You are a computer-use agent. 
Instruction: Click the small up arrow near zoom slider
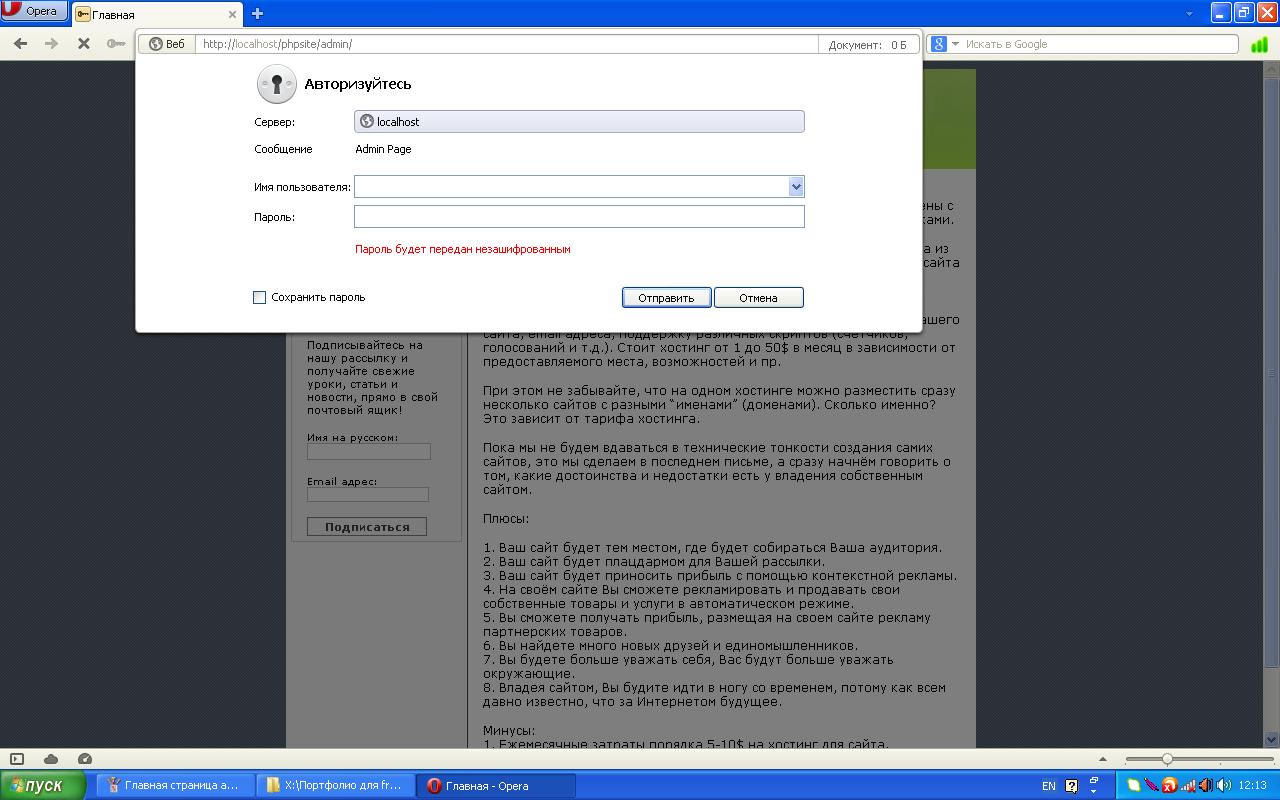pos(1103,760)
